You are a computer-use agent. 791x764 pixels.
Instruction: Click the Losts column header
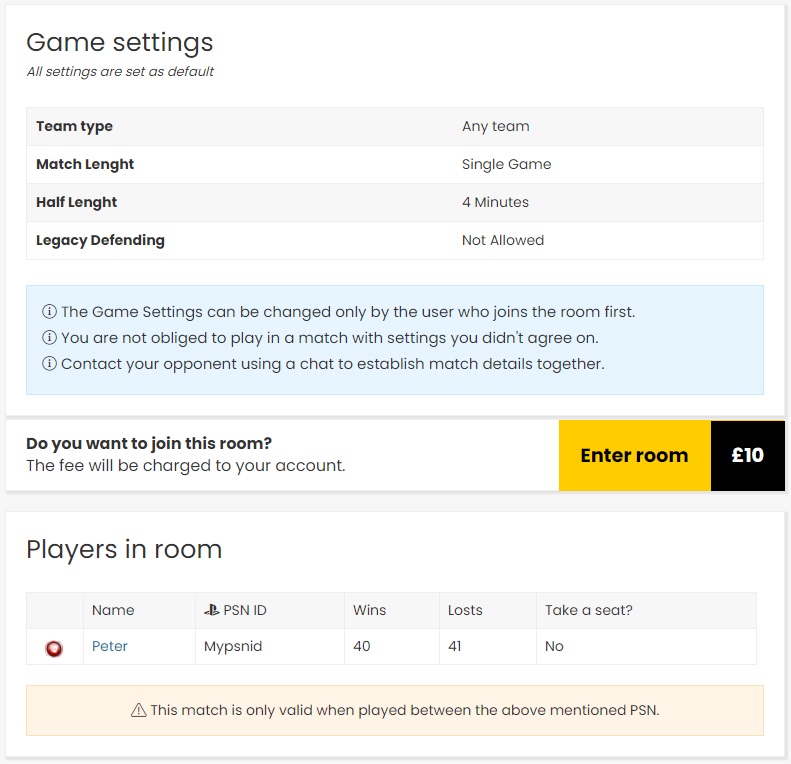465,610
